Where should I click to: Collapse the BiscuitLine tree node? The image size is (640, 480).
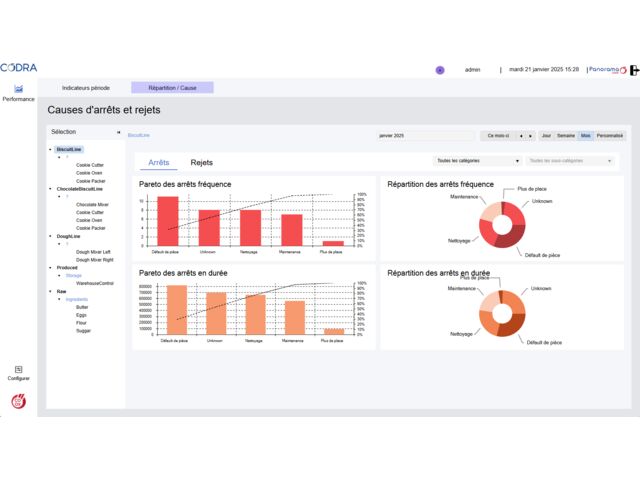(x=51, y=149)
